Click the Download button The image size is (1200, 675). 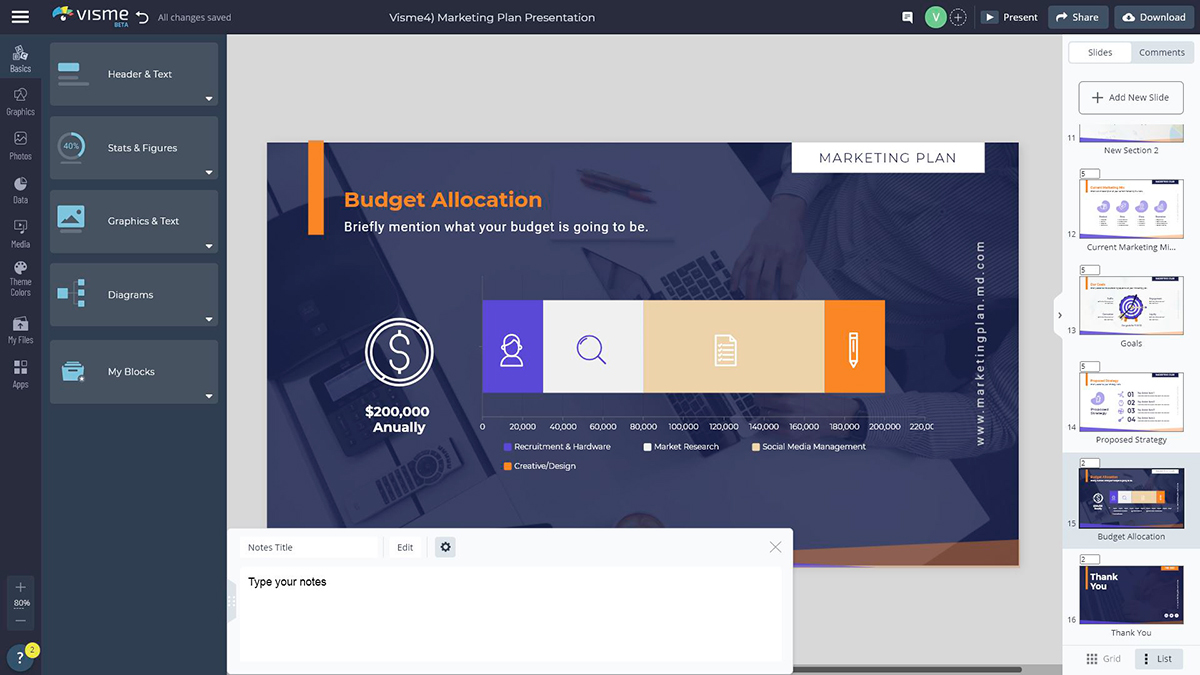tap(1154, 17)
